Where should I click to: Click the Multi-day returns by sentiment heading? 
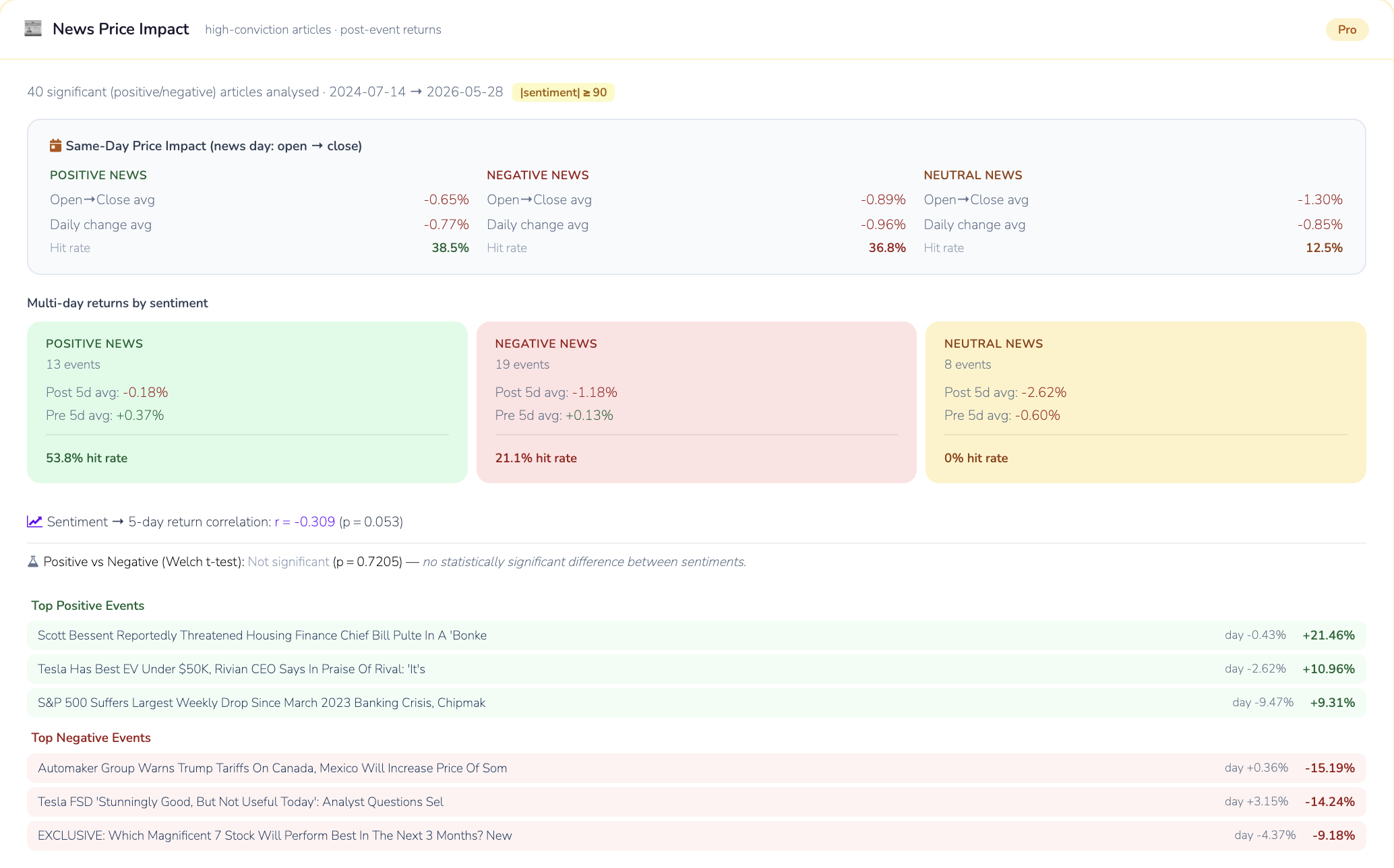[x=117, y=303]
